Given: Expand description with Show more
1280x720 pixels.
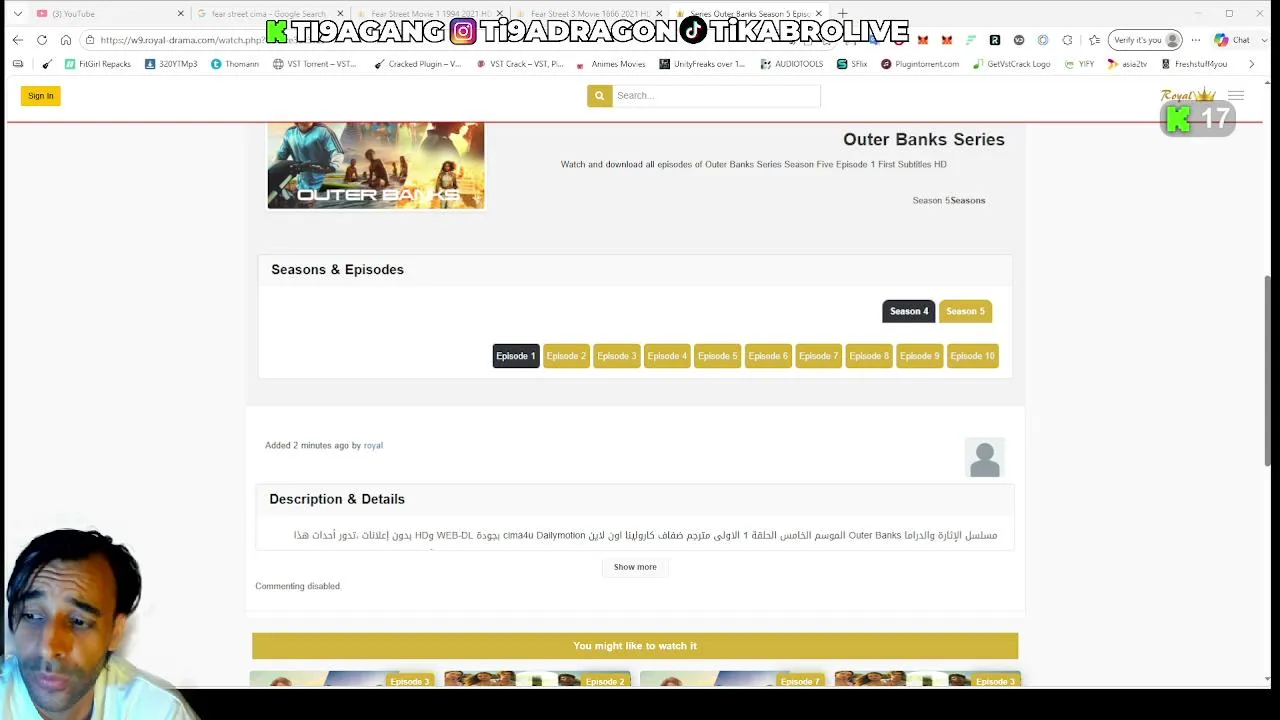Looking at the screenshot, I should [635, 567].
